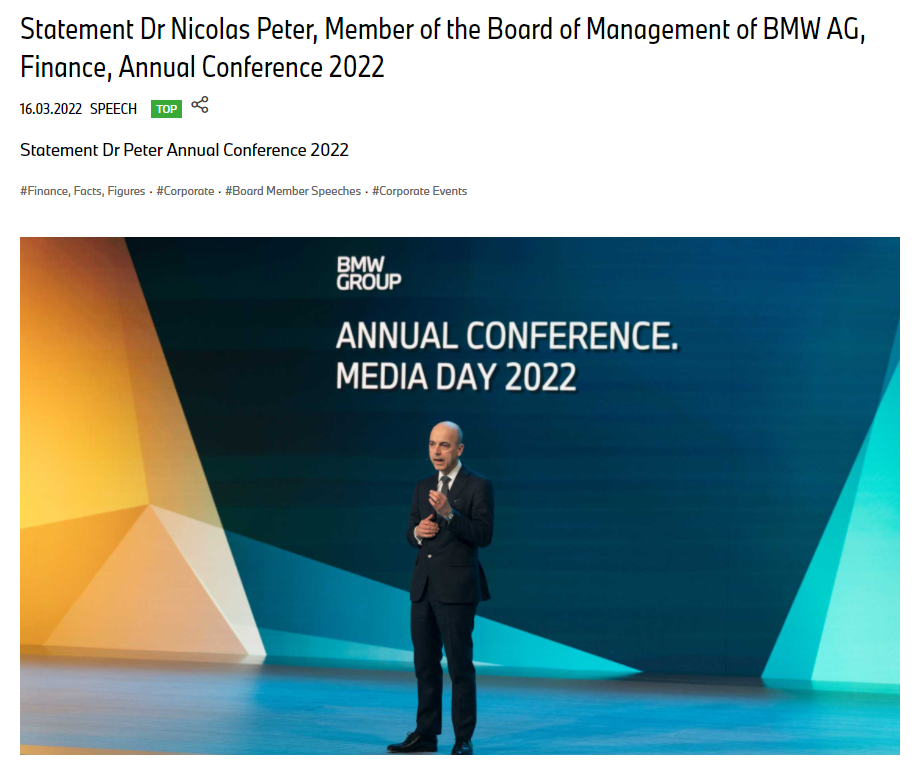Click the date 16.03.2022

pyautogui.click(x=51, y=109)
